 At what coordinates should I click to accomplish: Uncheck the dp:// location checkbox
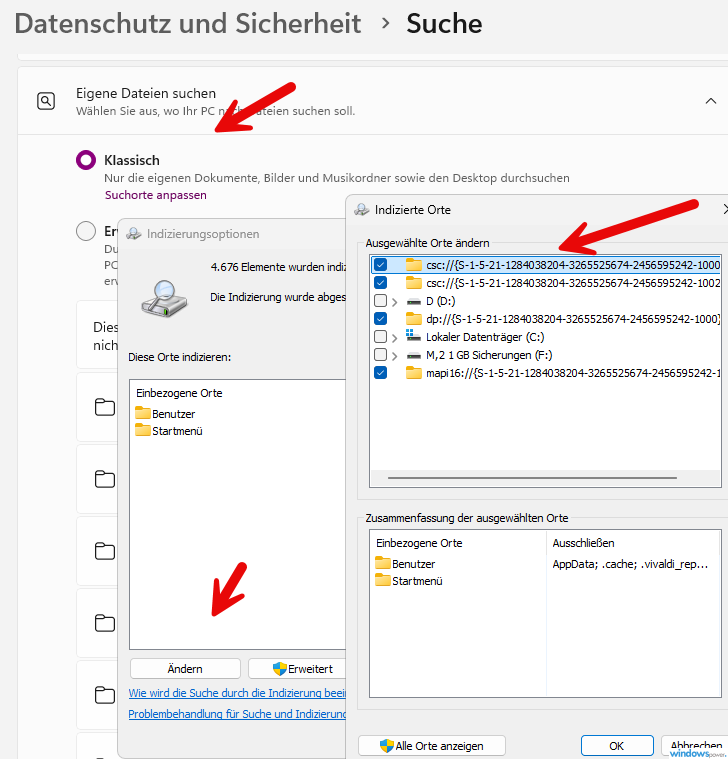pos(380,319)
